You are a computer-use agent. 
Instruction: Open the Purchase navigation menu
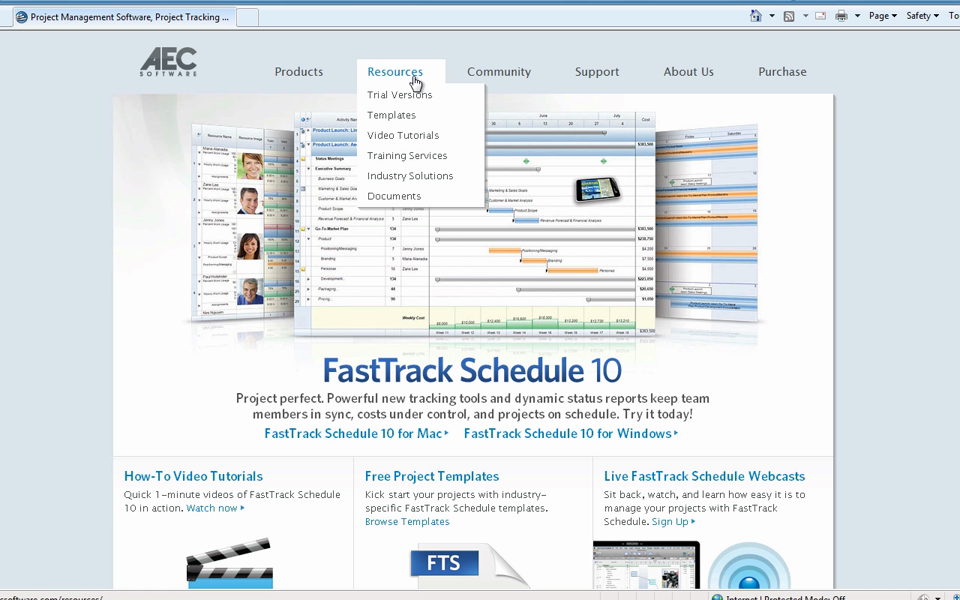[x=782, y=72]
